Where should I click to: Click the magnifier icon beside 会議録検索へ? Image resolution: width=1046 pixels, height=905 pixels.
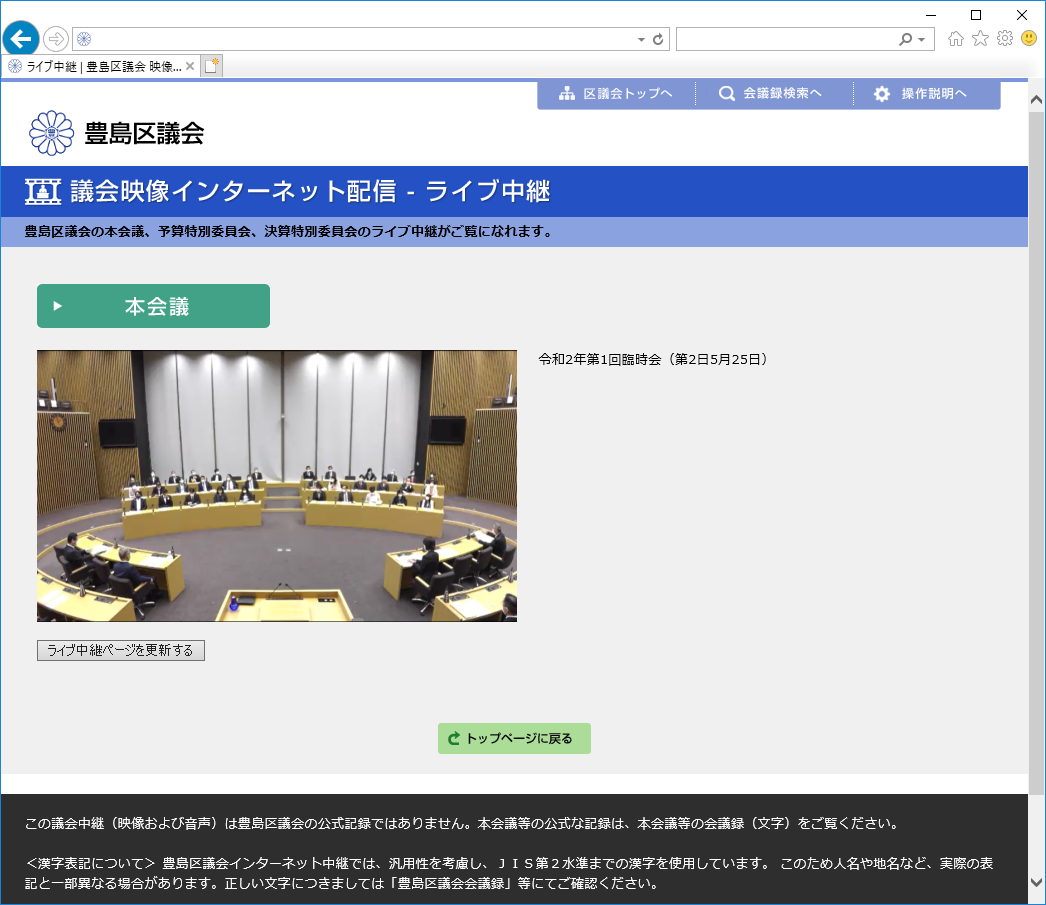726,94
